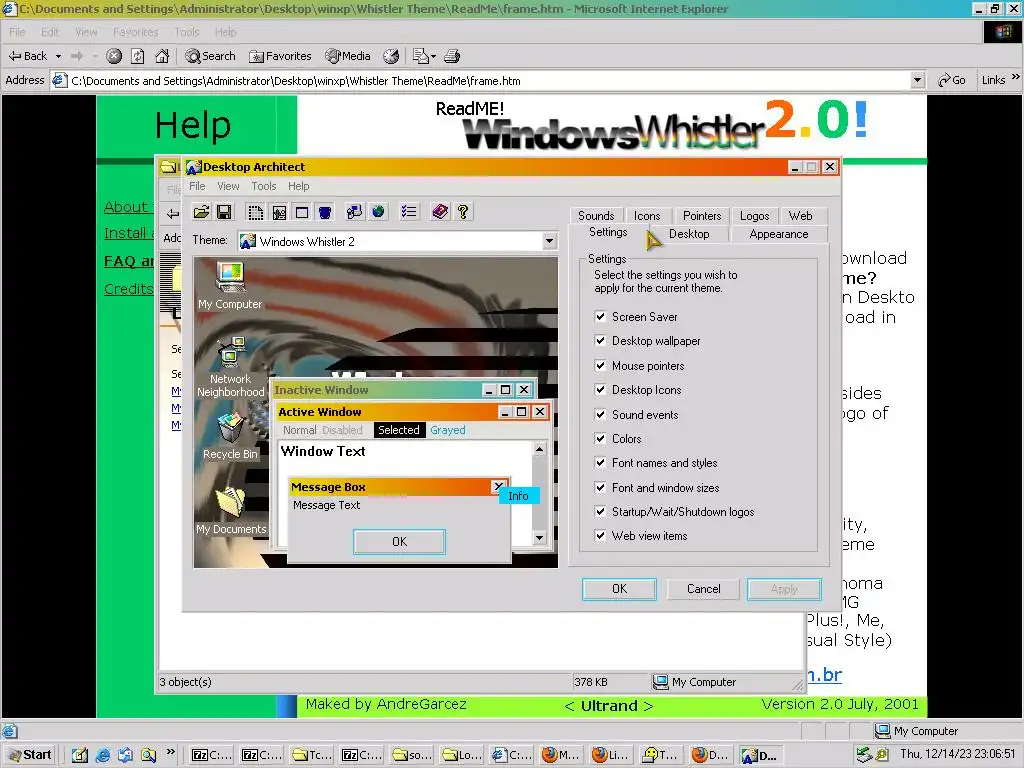Expand the Theme dropdown list
This screenshot has height=768, width=1024.
click(549, 242)
